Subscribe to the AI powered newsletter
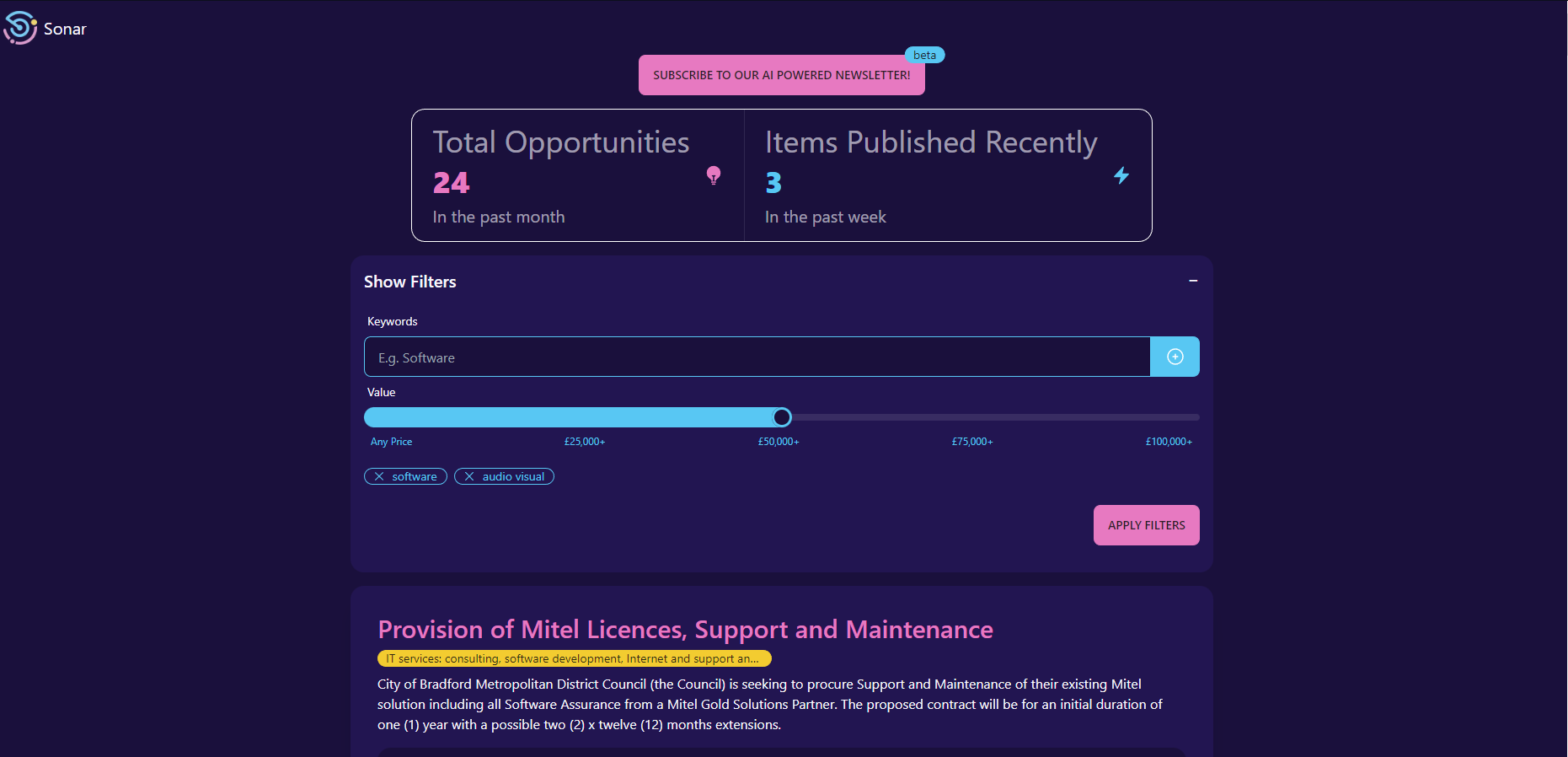 click(781, 75)
